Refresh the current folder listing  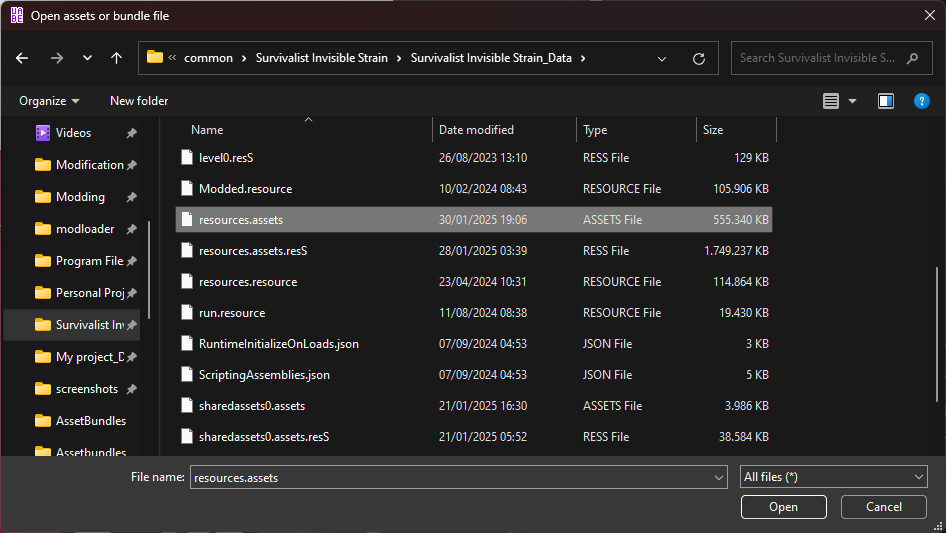click(698, 58)
